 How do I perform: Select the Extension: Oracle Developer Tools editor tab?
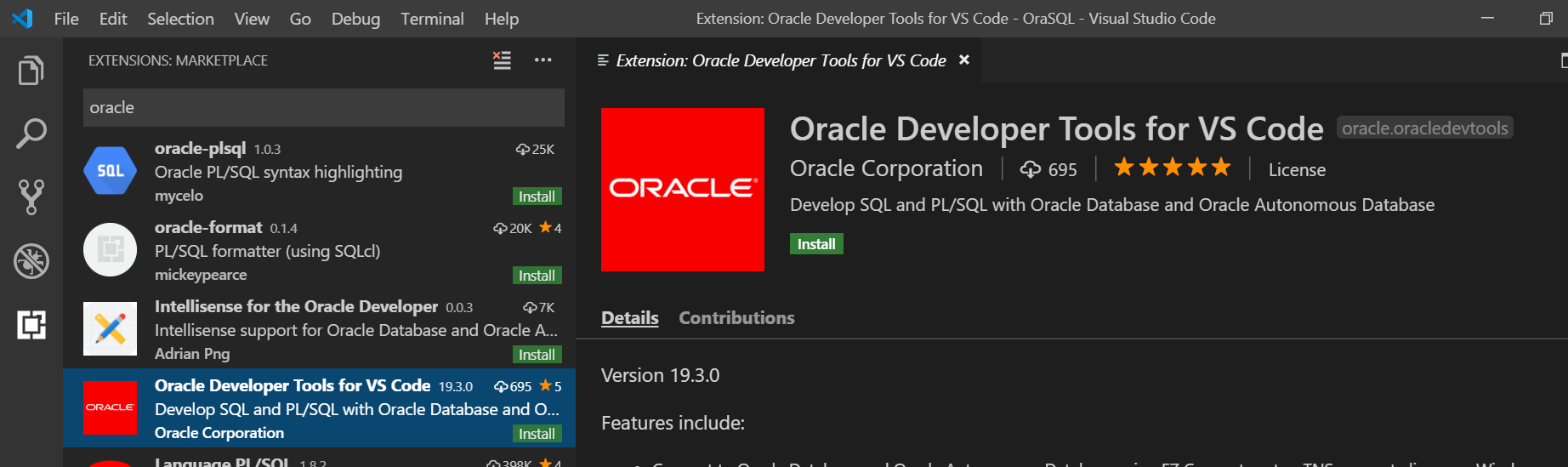pyautogui.click(x=780, y=60)
